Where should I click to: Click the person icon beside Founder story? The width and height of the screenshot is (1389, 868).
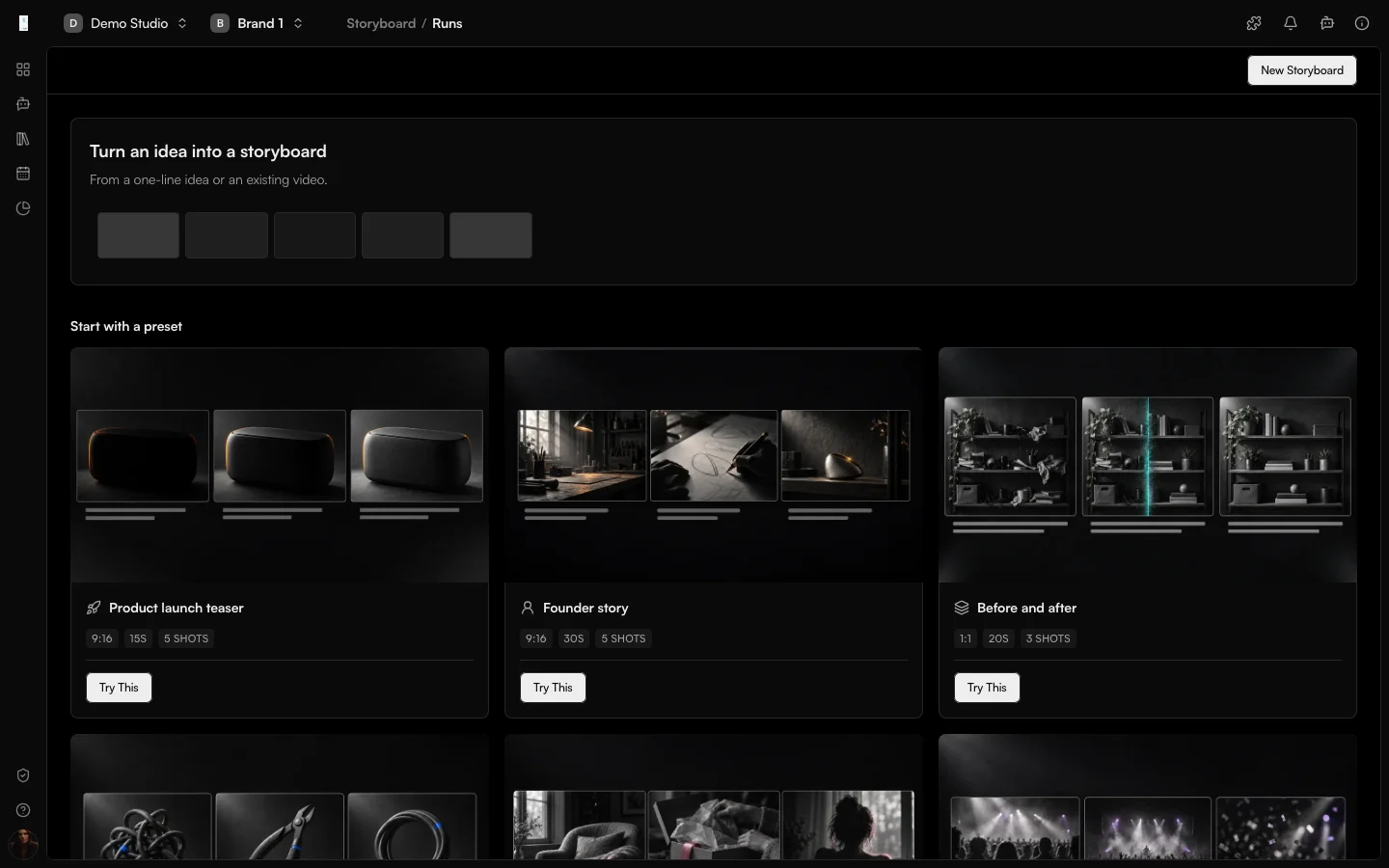click(x=528, y=608)
